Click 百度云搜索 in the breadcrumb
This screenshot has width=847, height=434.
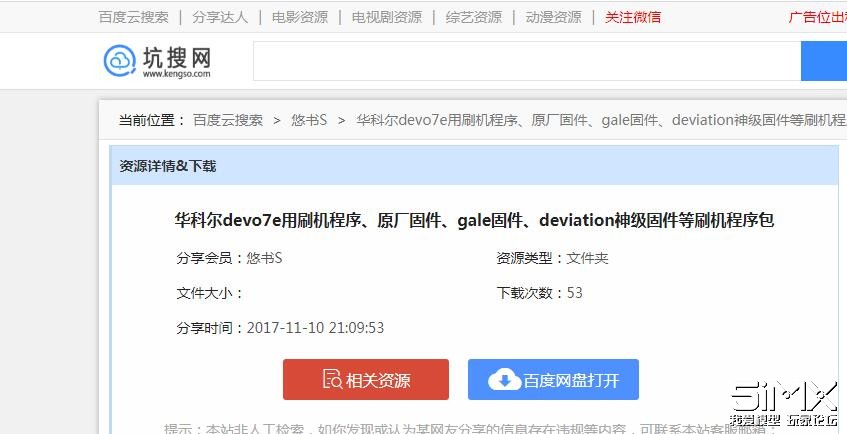pyautogui.click(x=228, y=120)
